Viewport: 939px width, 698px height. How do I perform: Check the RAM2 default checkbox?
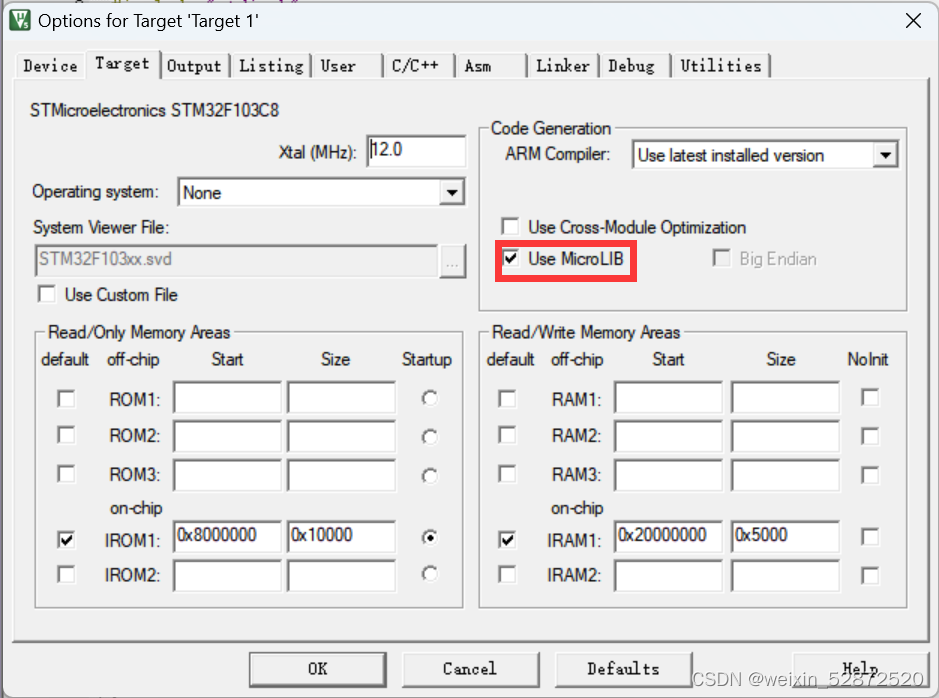(x=507, y=435)
